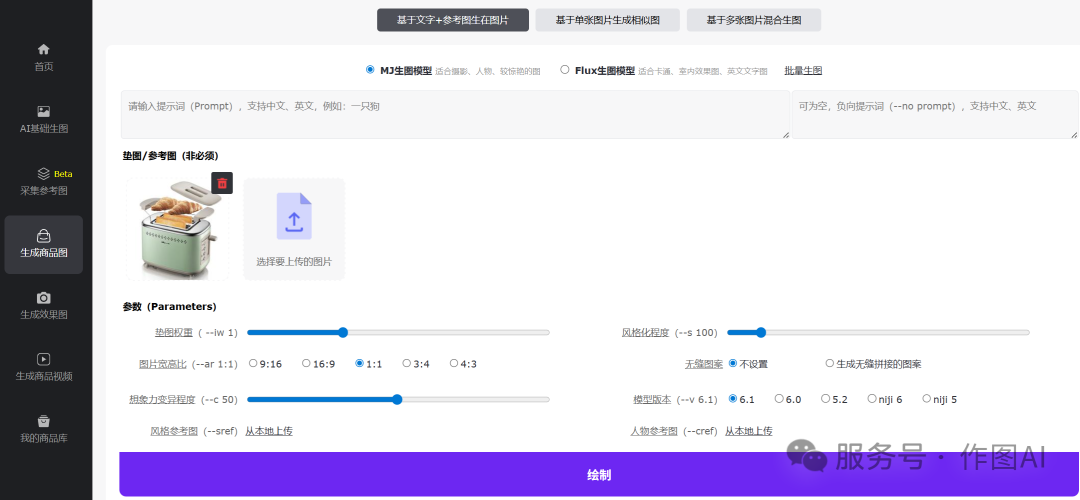Switch to 基于单张图片生成相似图 tab
The width and height of the screenshot is (1080, 500).
point(608,20)
